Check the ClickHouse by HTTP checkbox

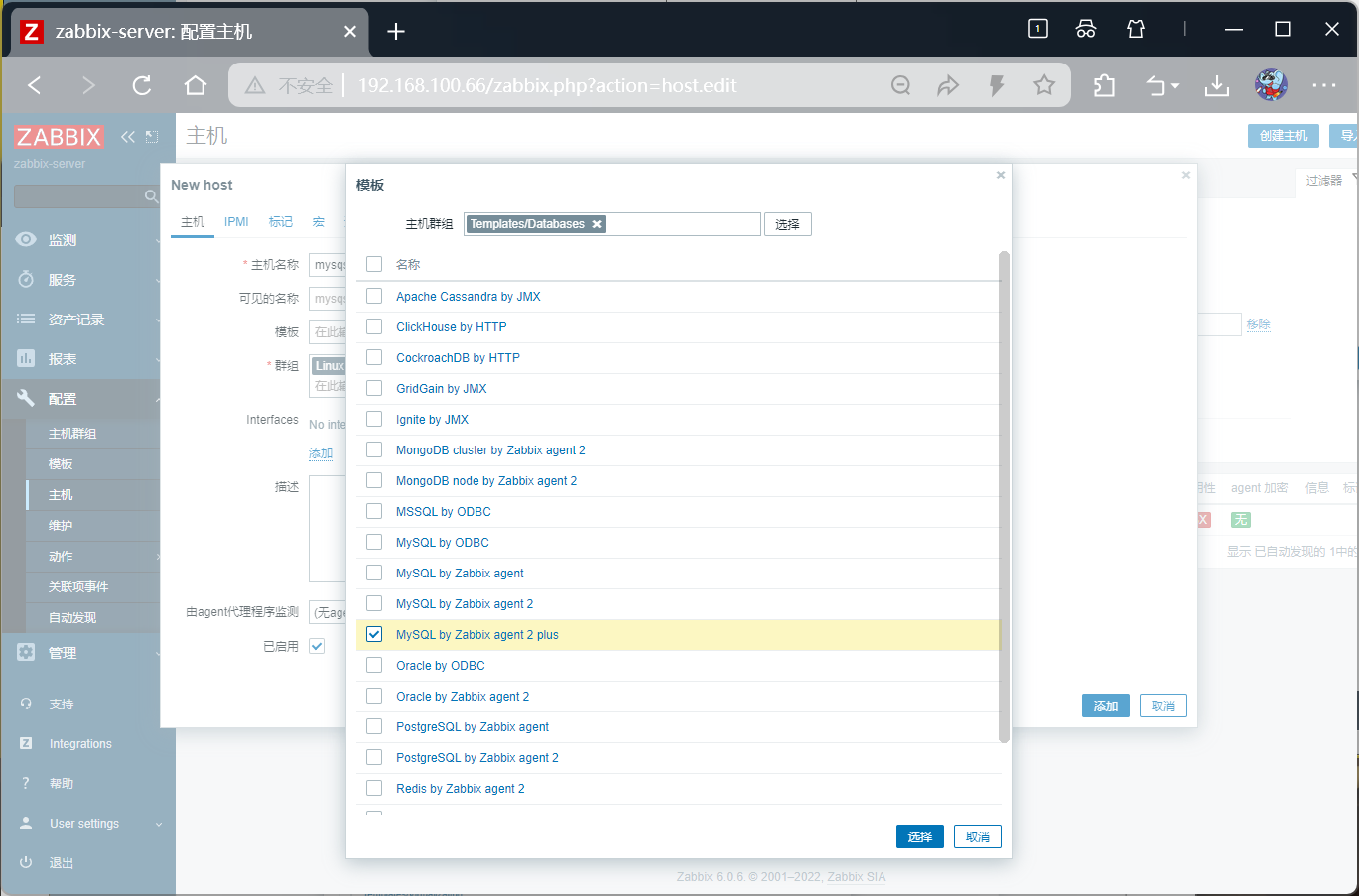click(374, 326)
